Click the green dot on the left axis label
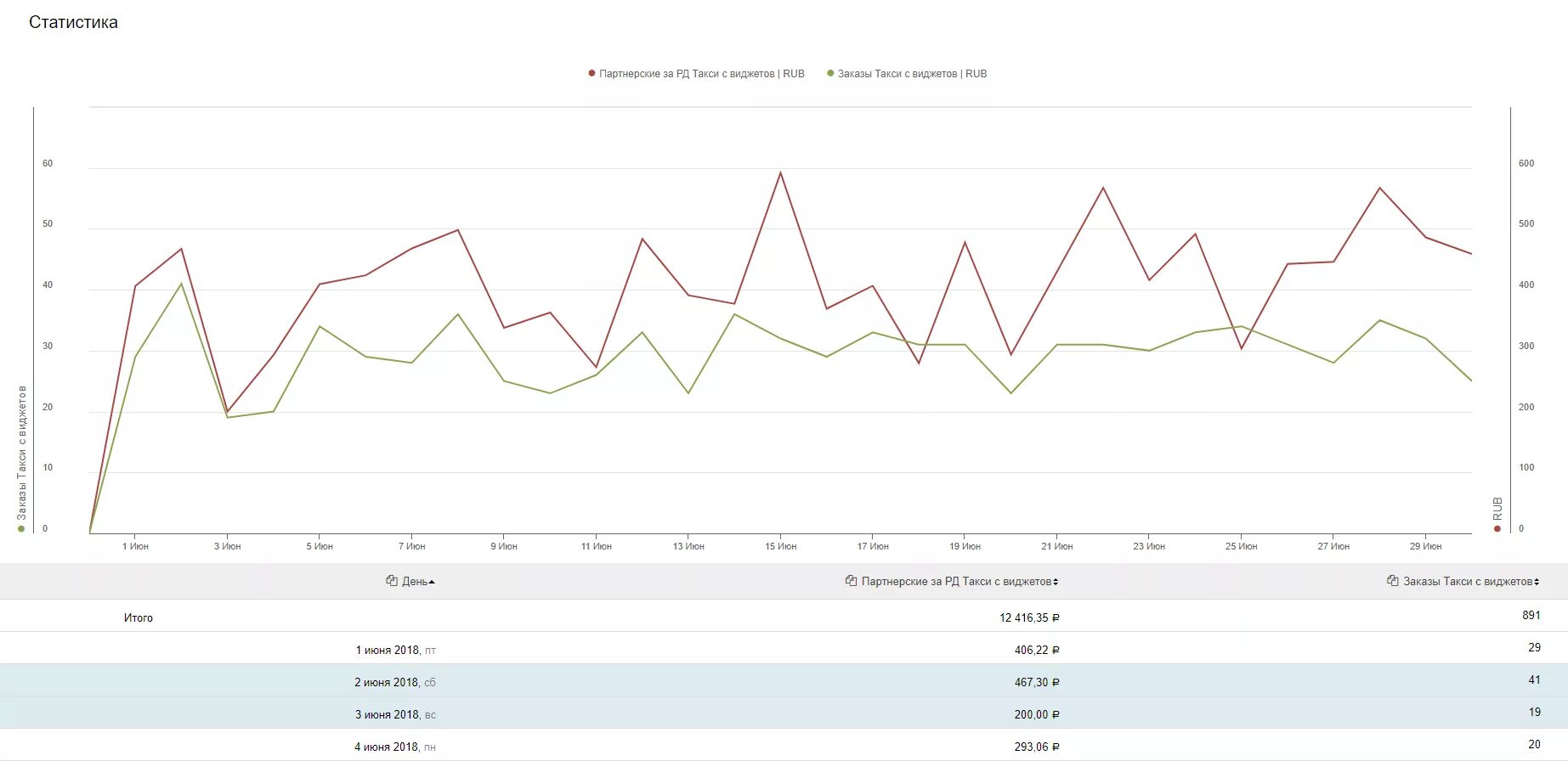 click(21, 529)
